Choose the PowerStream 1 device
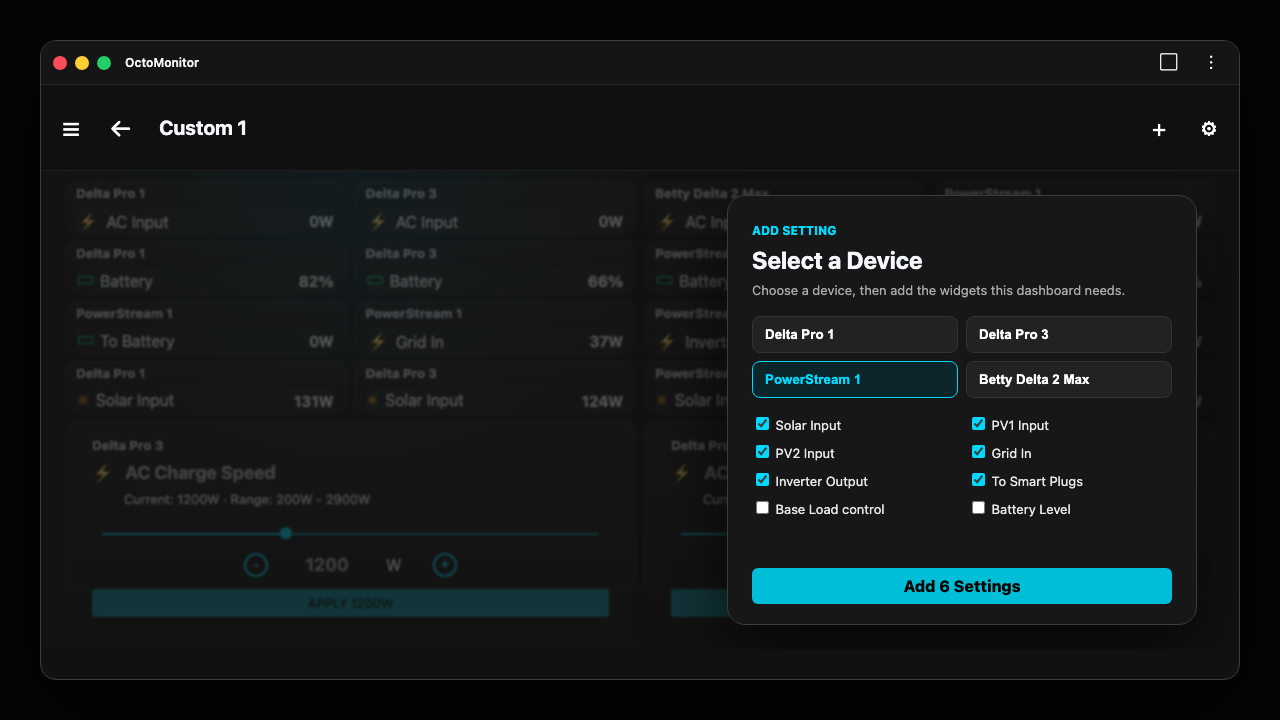The width and height of the screenshot is (1280, 720). click(x=855, y=379)
